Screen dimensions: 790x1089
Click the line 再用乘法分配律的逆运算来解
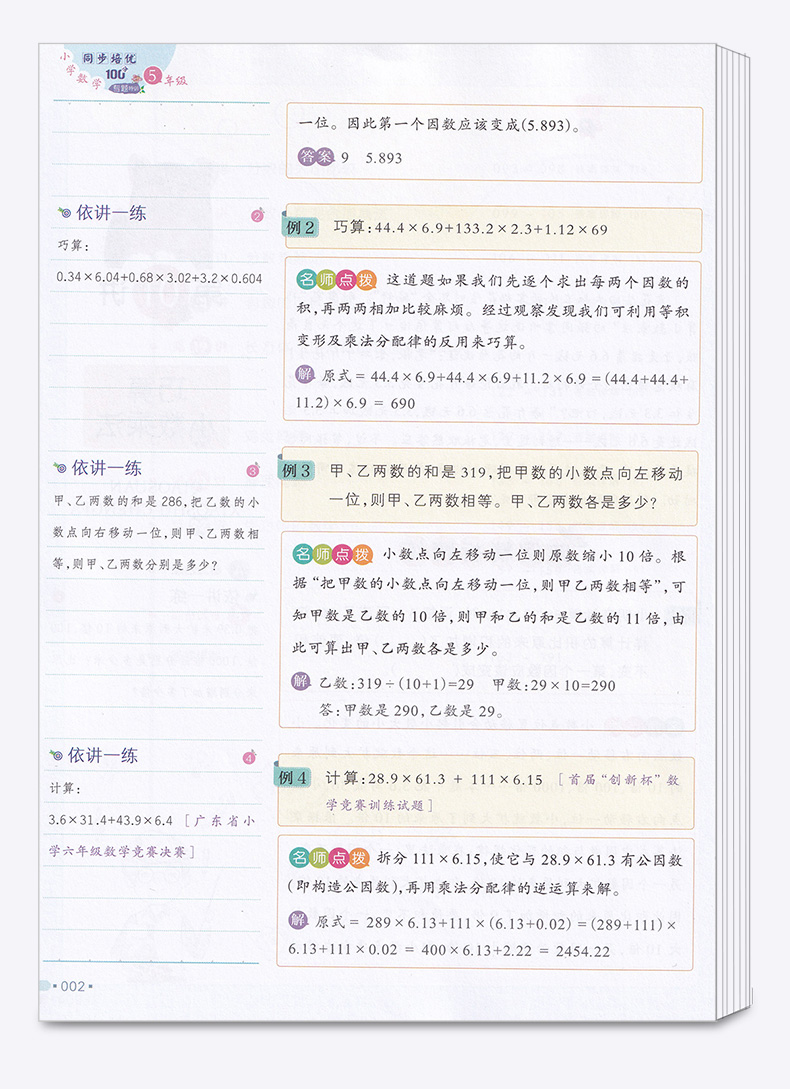511,888
